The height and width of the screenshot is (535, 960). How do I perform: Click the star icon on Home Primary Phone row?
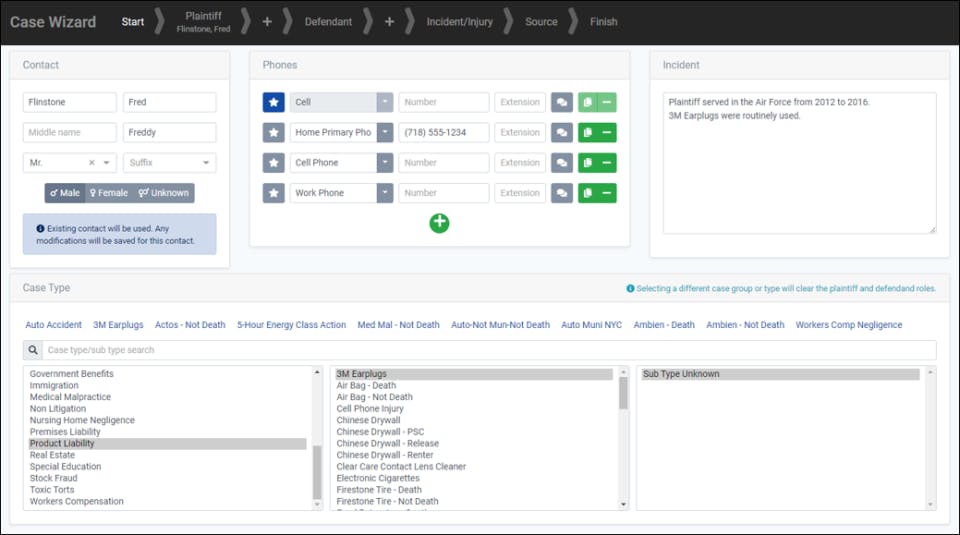coord(274,132)
